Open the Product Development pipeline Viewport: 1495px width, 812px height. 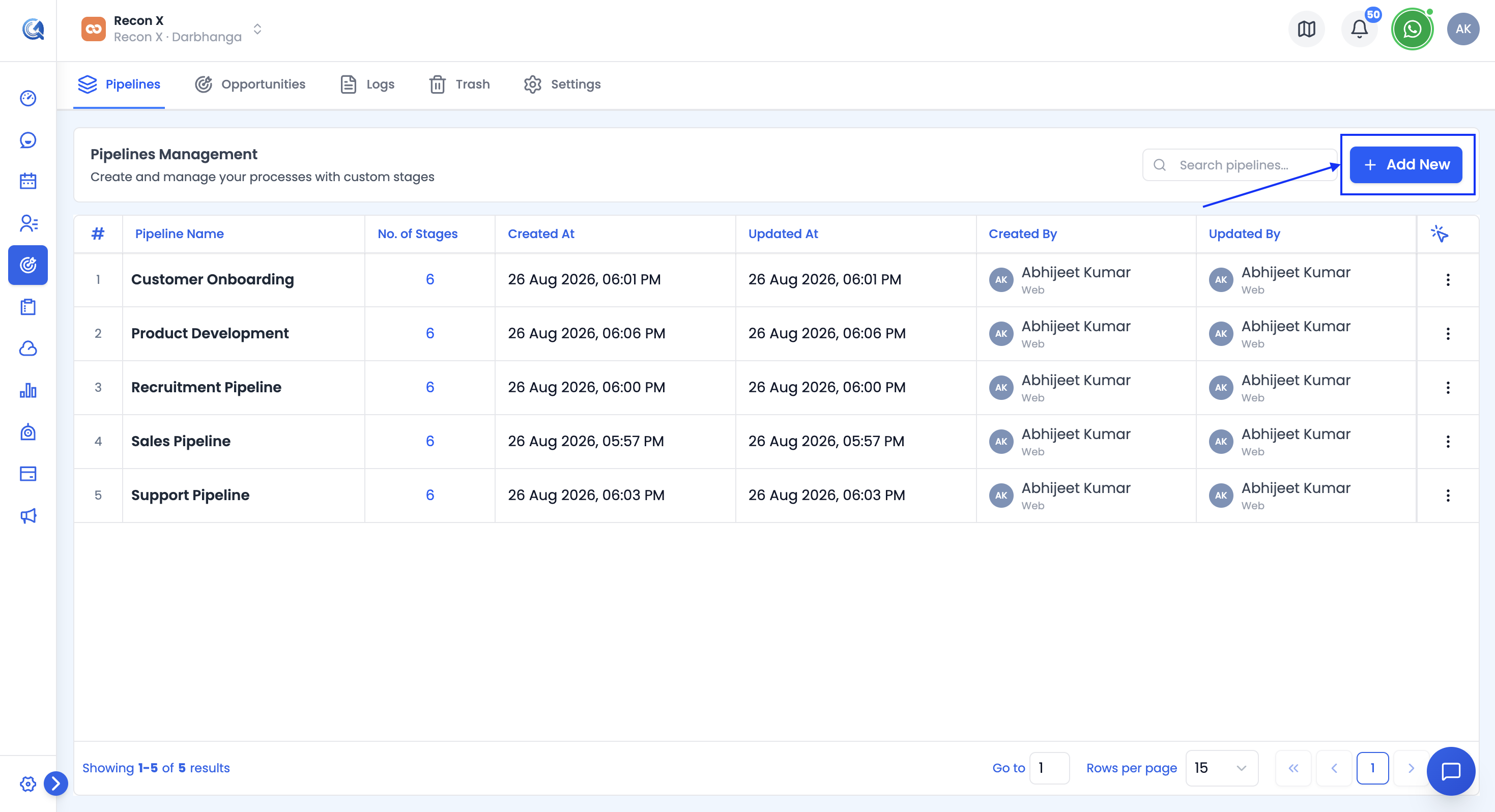[210, 333]
